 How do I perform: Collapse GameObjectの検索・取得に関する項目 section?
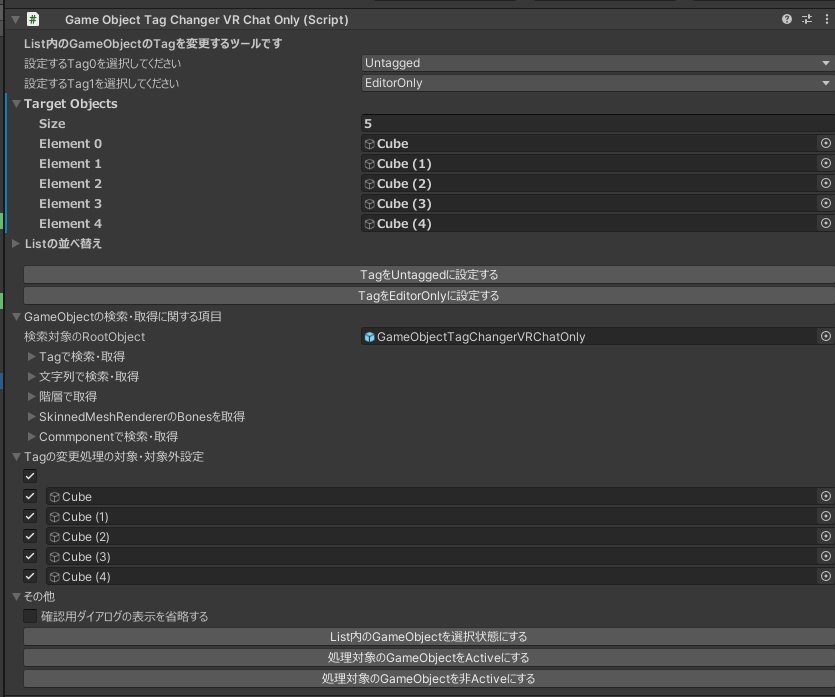(17, 317)
